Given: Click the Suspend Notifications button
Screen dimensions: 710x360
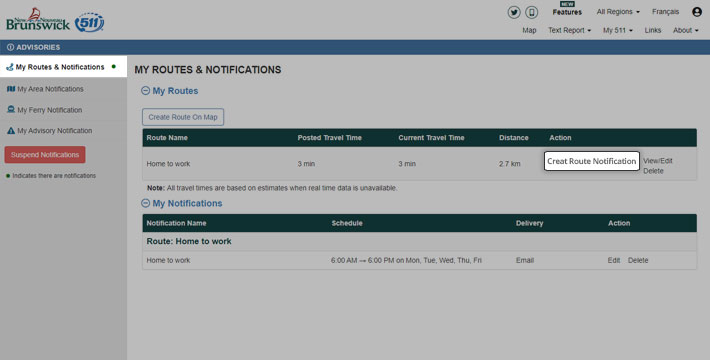Looking at the screenshot, I should [x=45, y=155].
